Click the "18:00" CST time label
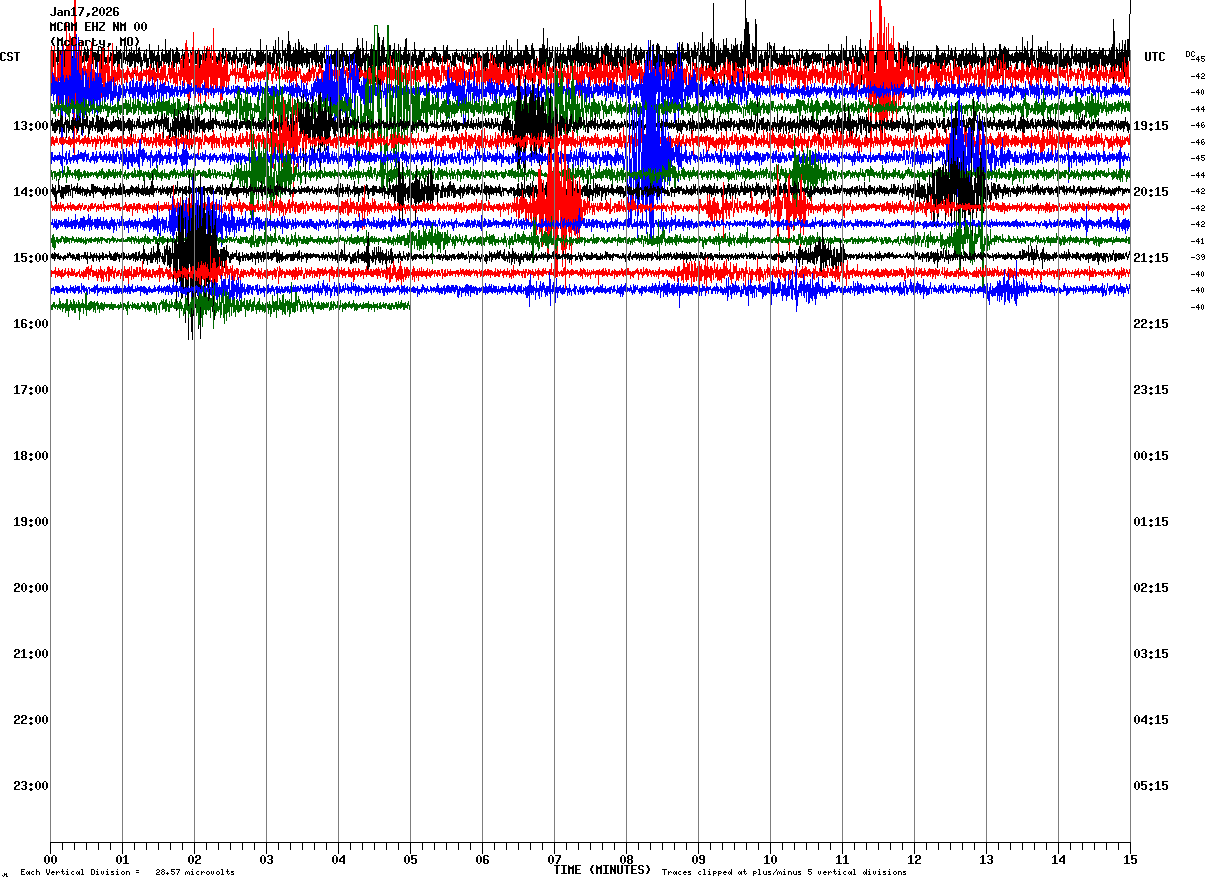This screenshot has width=1210, height=886. pos(31,456)
